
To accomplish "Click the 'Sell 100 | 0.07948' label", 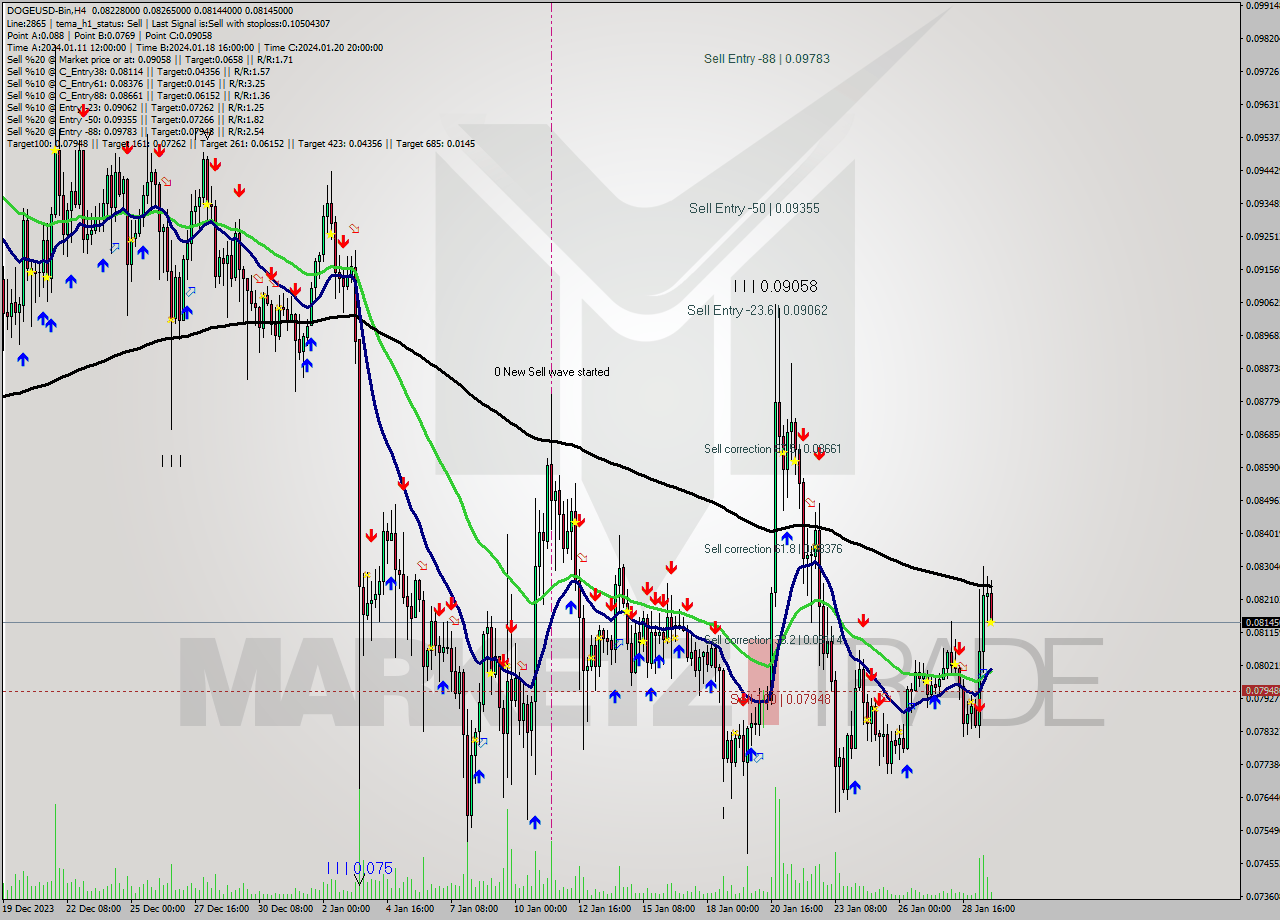I will coord(780,699).
